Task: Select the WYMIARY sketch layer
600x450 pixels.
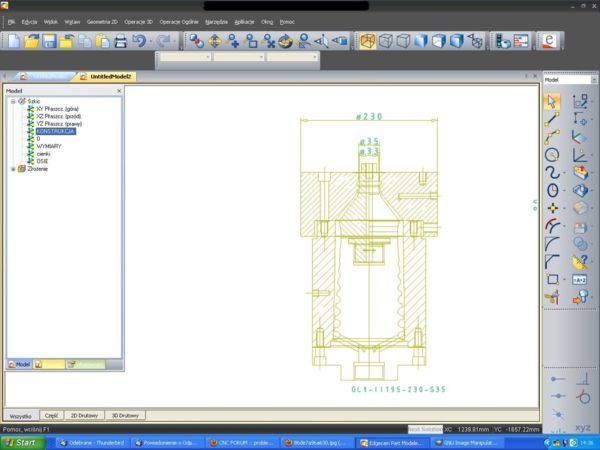Action: (x=49, y=146)
